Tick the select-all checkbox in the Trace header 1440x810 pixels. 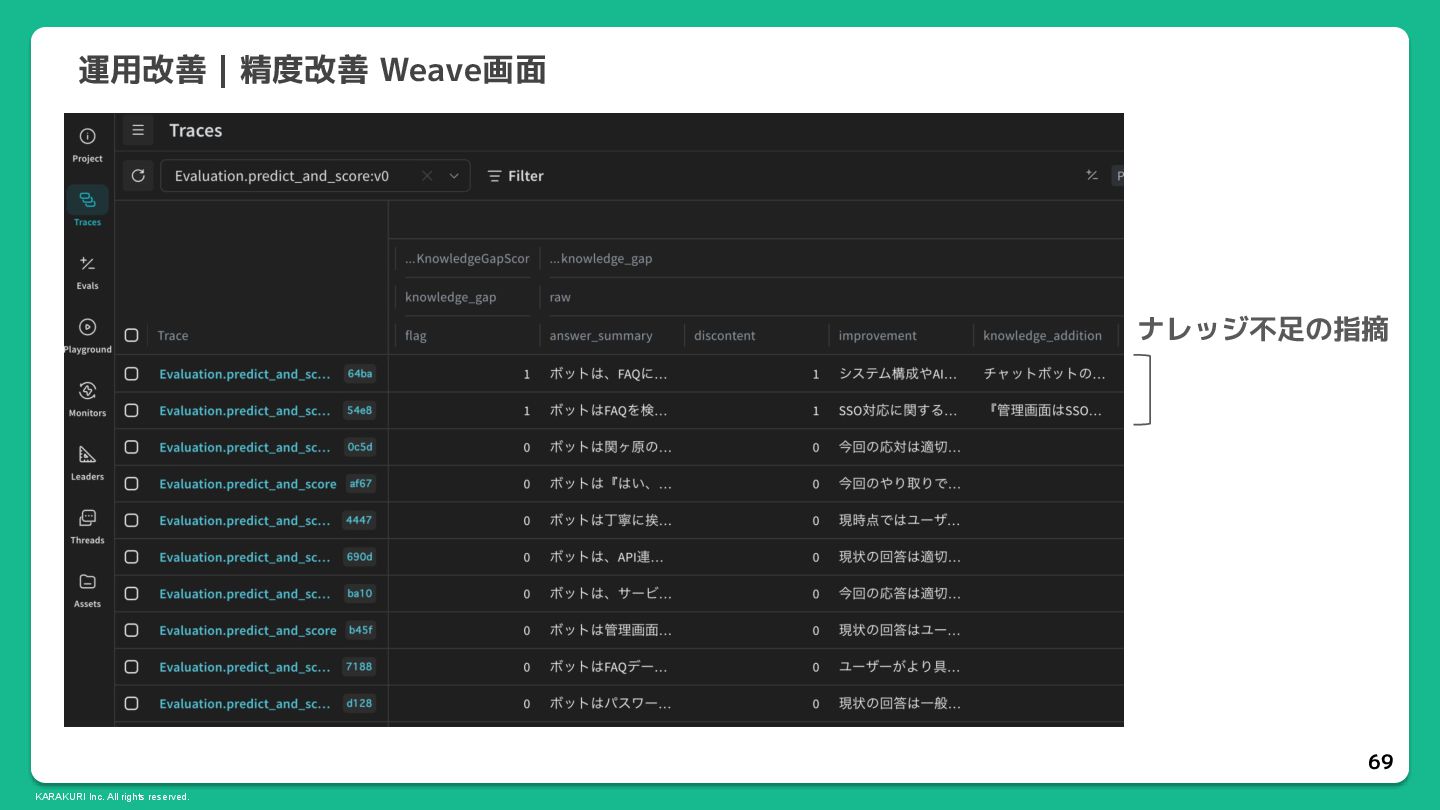point(131,335)
